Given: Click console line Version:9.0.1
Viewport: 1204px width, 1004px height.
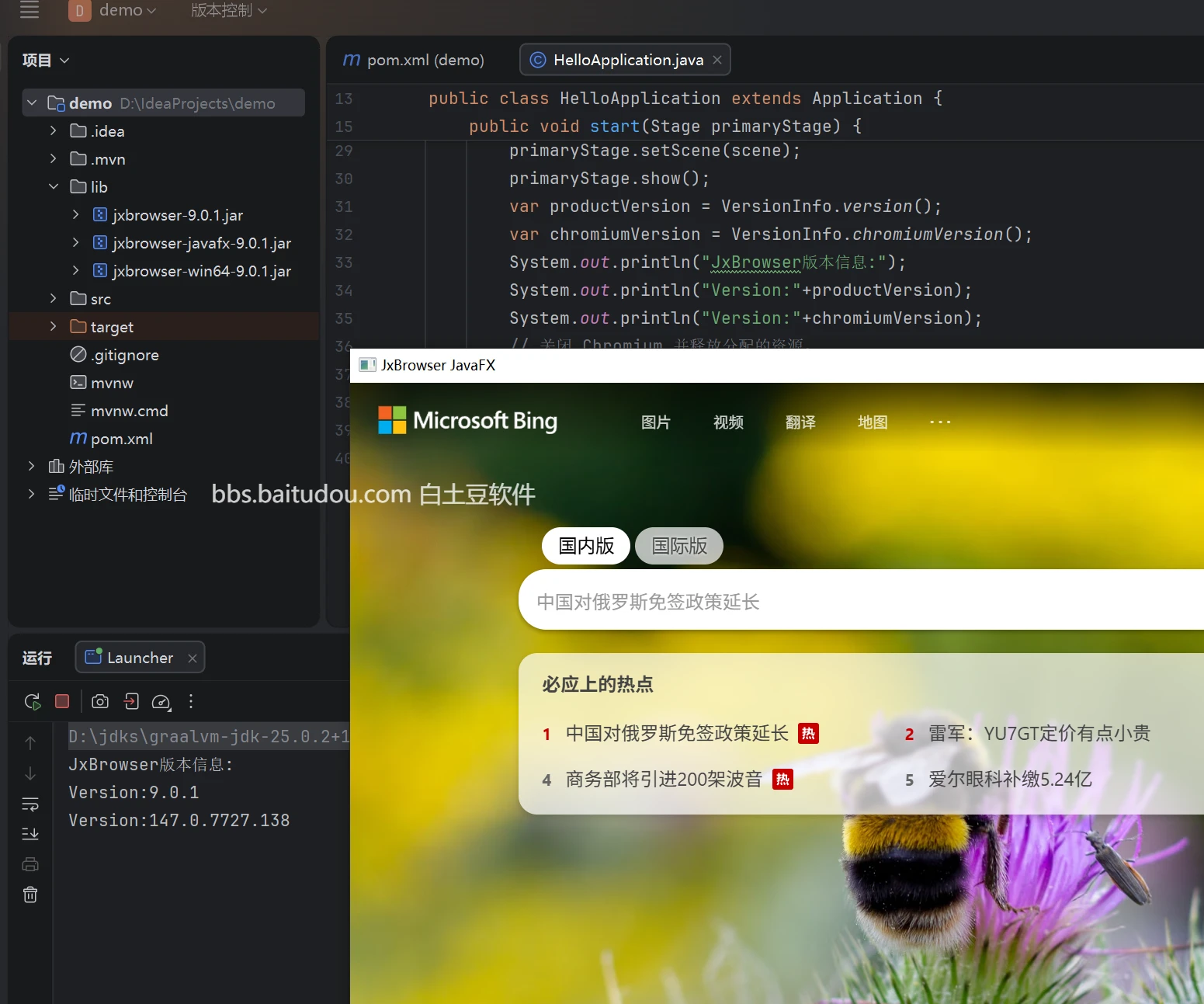Looking at the screenshot, I should tap(134, 792).
